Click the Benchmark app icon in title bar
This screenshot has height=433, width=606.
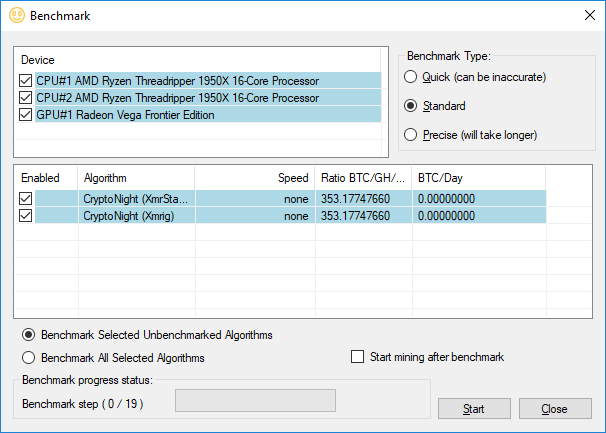(15, 15)
